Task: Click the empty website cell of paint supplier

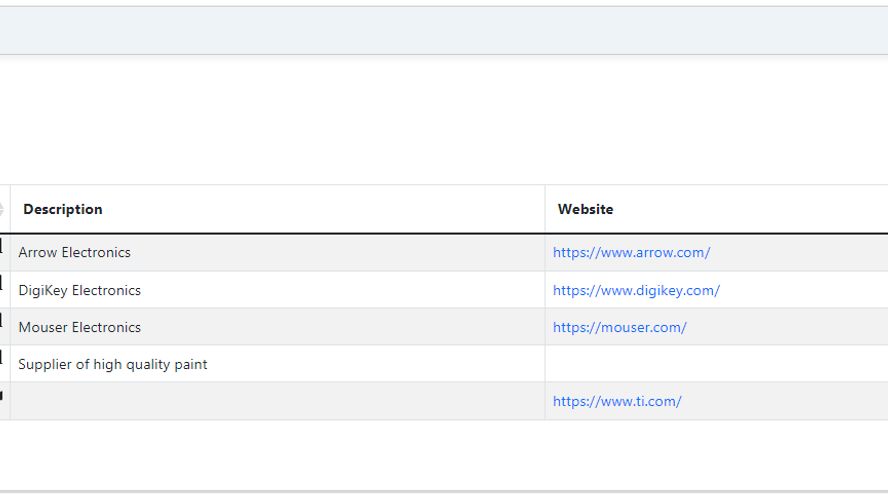Action: tap(716, 364)
